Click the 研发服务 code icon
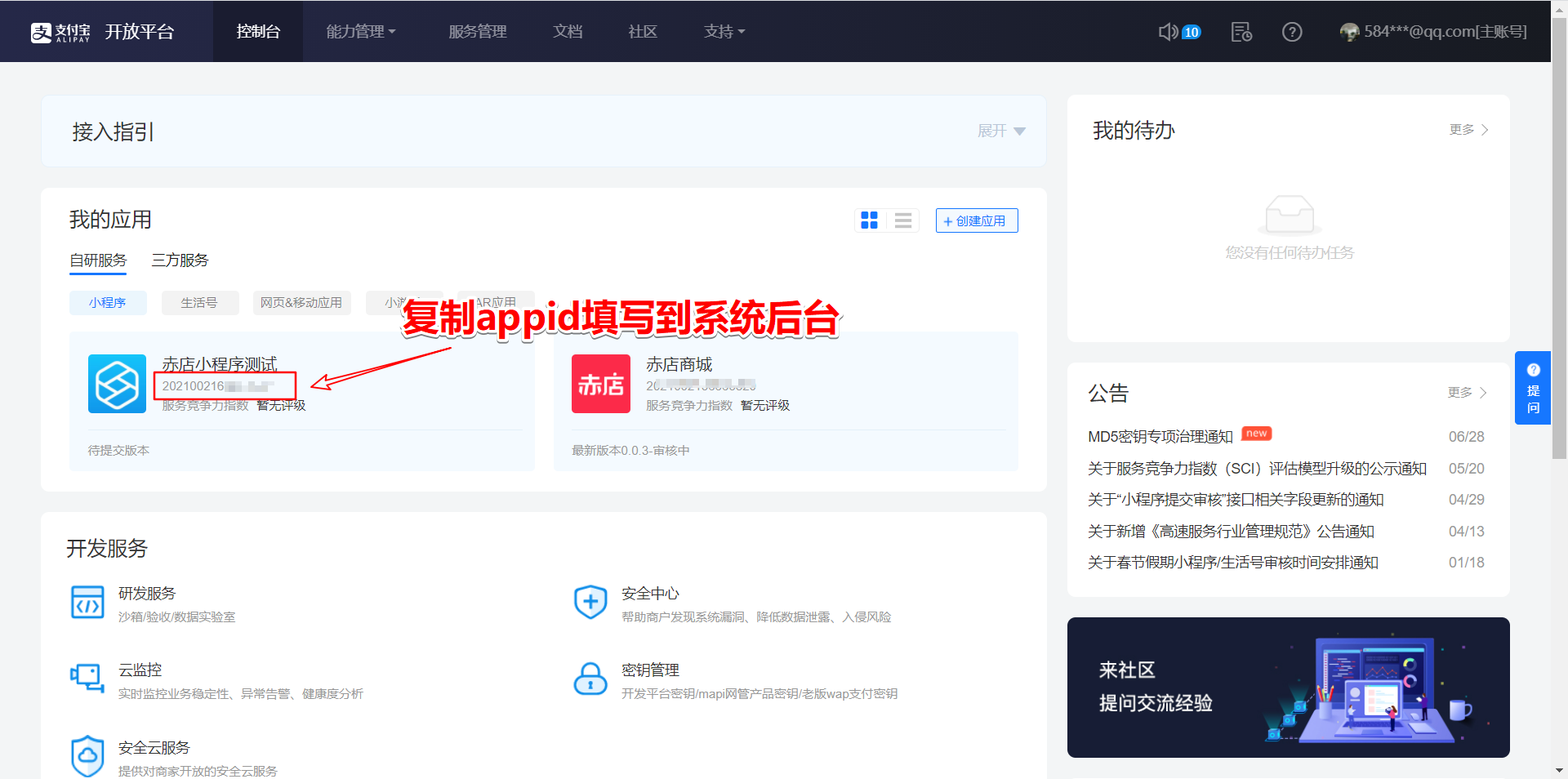Image resolution: width=1568 pixels, height=779 pixels. (x=87, y=603)
